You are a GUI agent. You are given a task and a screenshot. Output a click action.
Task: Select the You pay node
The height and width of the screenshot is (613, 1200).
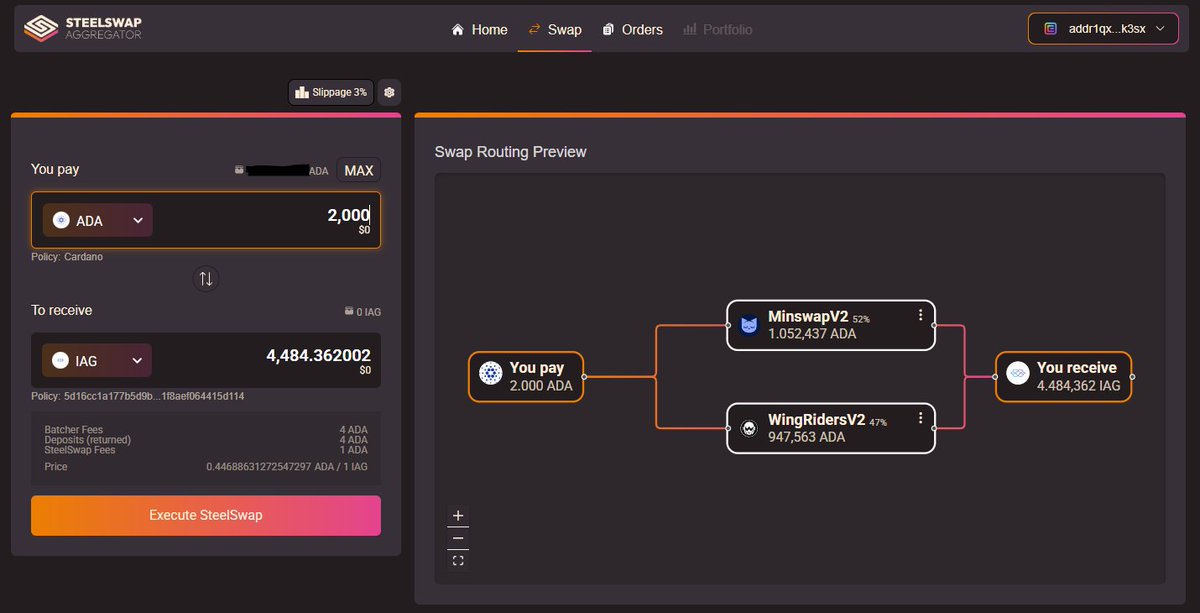(526, 376)
